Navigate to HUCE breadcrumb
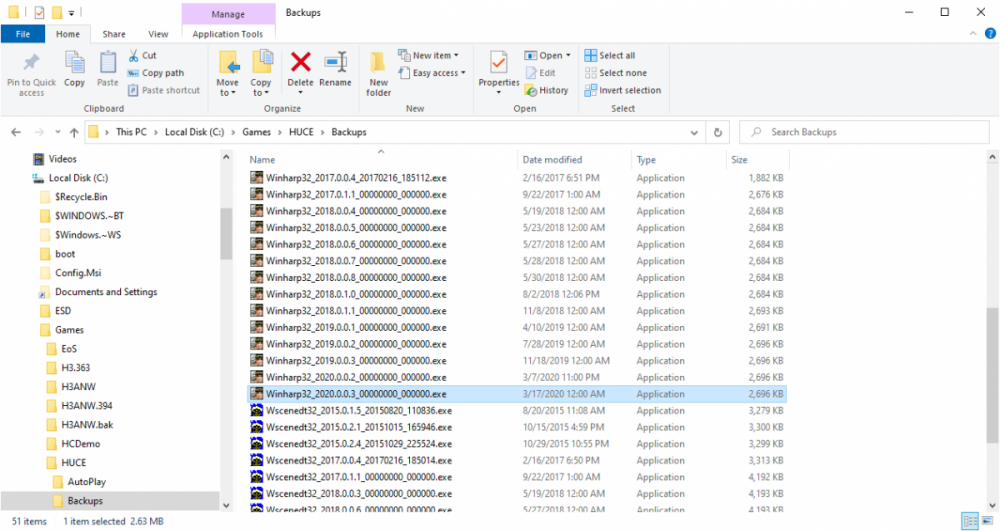Screen dimensions: 1000x531 tap(301, 132)
